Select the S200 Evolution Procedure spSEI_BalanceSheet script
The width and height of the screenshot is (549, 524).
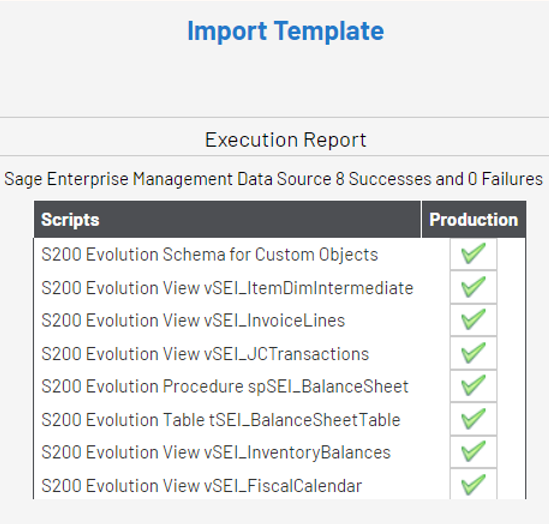coord(225,386)
